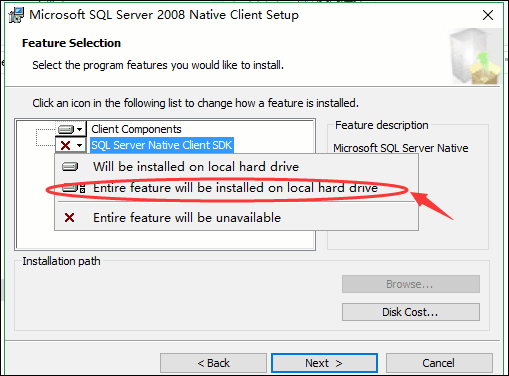Select the SQL Server Native Client SDK item
509x376 pixels.
pos(162,145)
